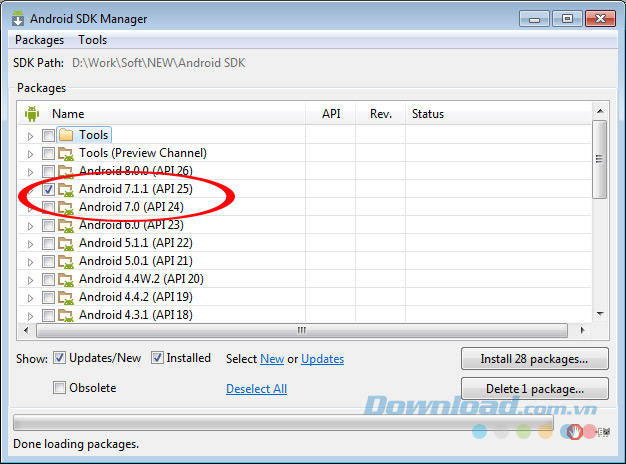Click the Tools (Preview Channel) package icon
Image resolution: width=626 pixels, height=464 pixels.
pyautogui.click(x=66, y=153)
